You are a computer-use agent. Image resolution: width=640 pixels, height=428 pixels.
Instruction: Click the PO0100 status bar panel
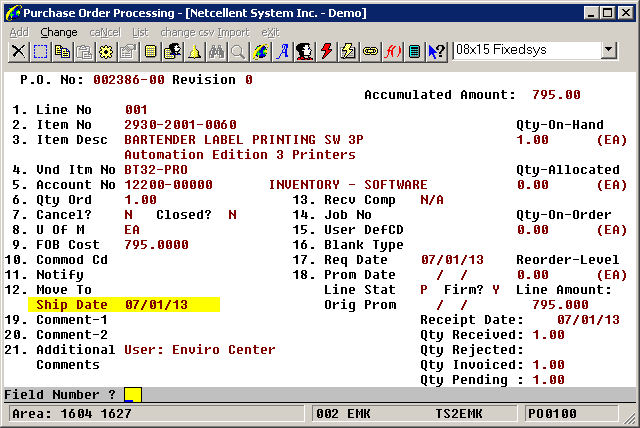click(x=571, y=414)
